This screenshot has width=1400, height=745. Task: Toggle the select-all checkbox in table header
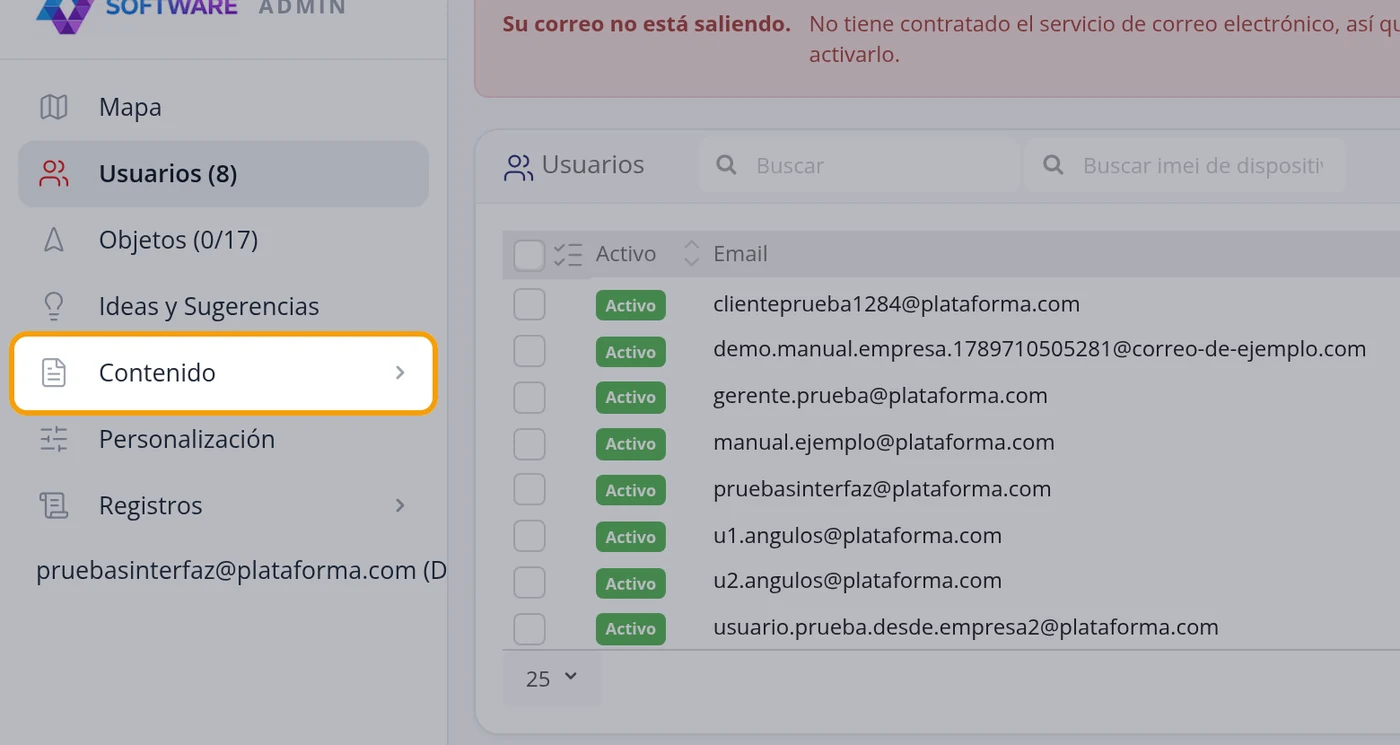529,255
